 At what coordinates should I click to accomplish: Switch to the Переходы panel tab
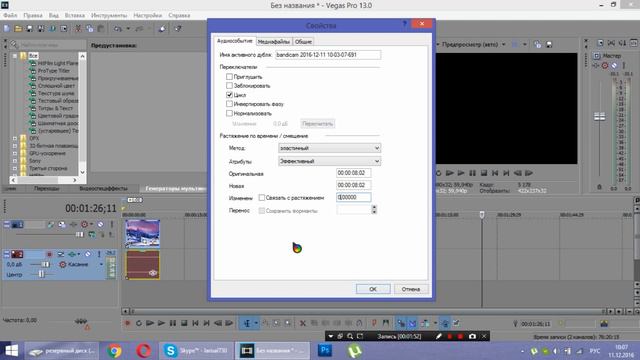pyautogui.click(x=46, y=189)
